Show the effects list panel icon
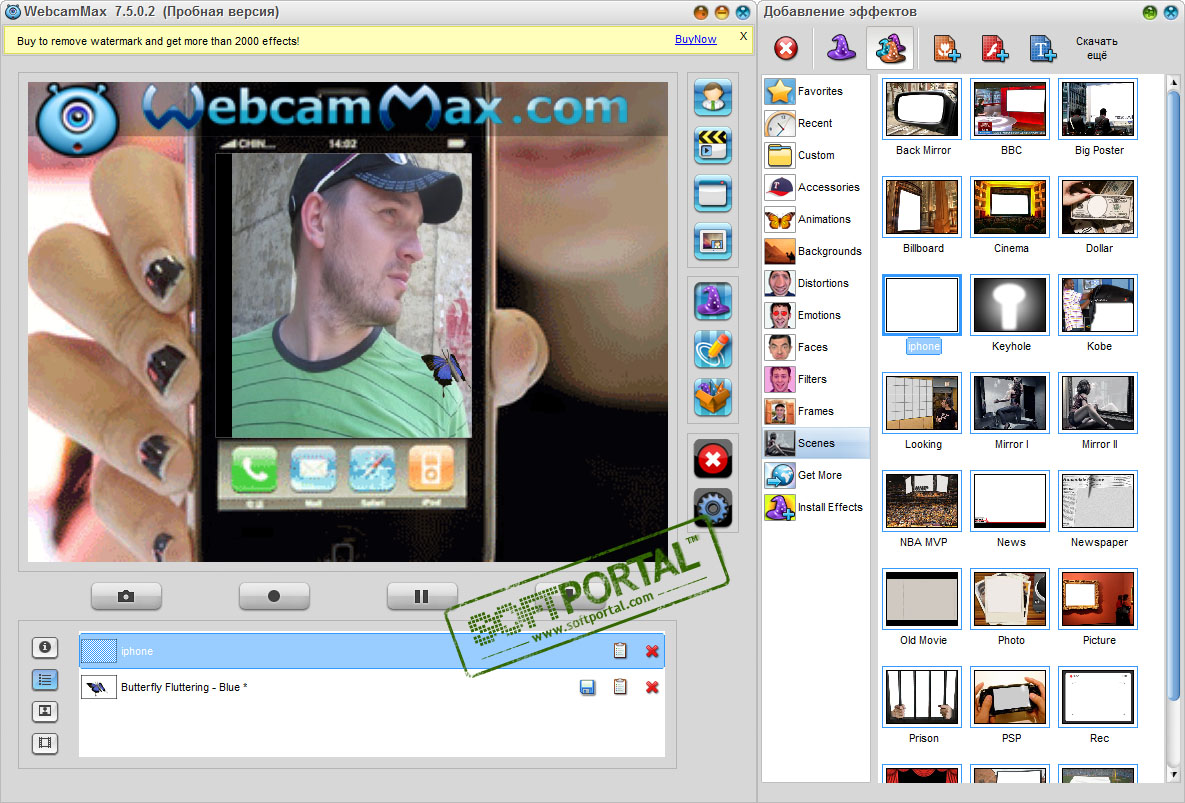The image size is (1185, 803). tap(45, 680)
